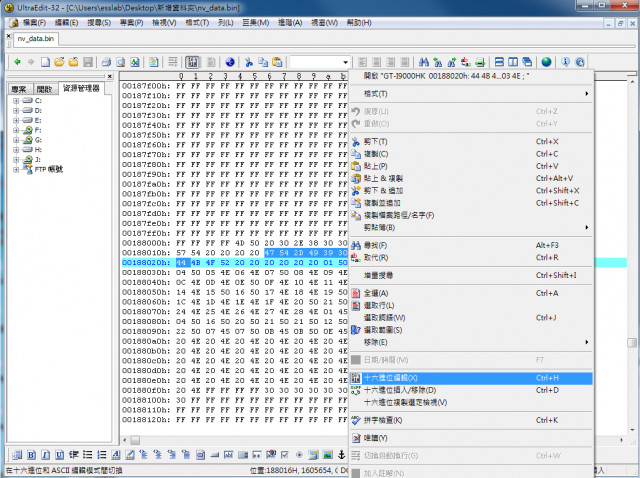This screenshot has height=478, width=640.
Task: Switch to the nv_data.bin file tab
Action: pyautogui.click(x=36, y=39)
